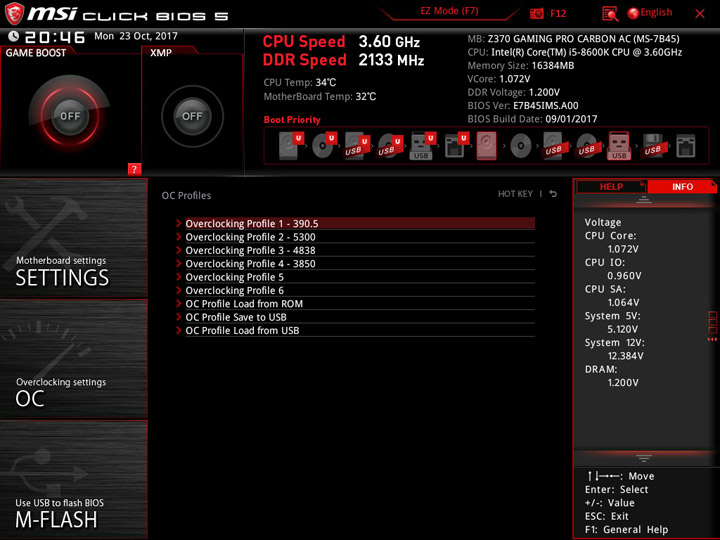The width and height of the screenshot is (720, 540).
Task: Select the UEFI network boot icon
Action: point(456,146)
